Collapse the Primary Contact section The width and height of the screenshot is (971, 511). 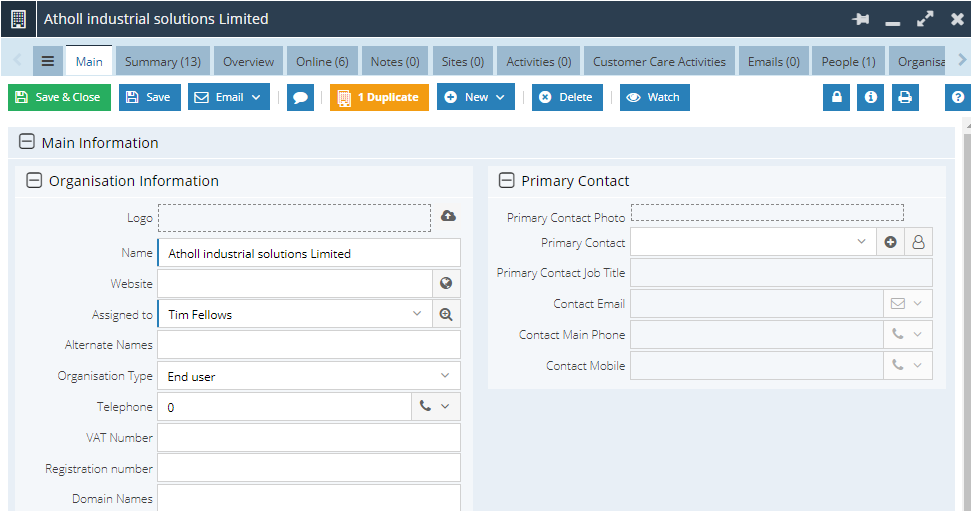click(506, 181)
